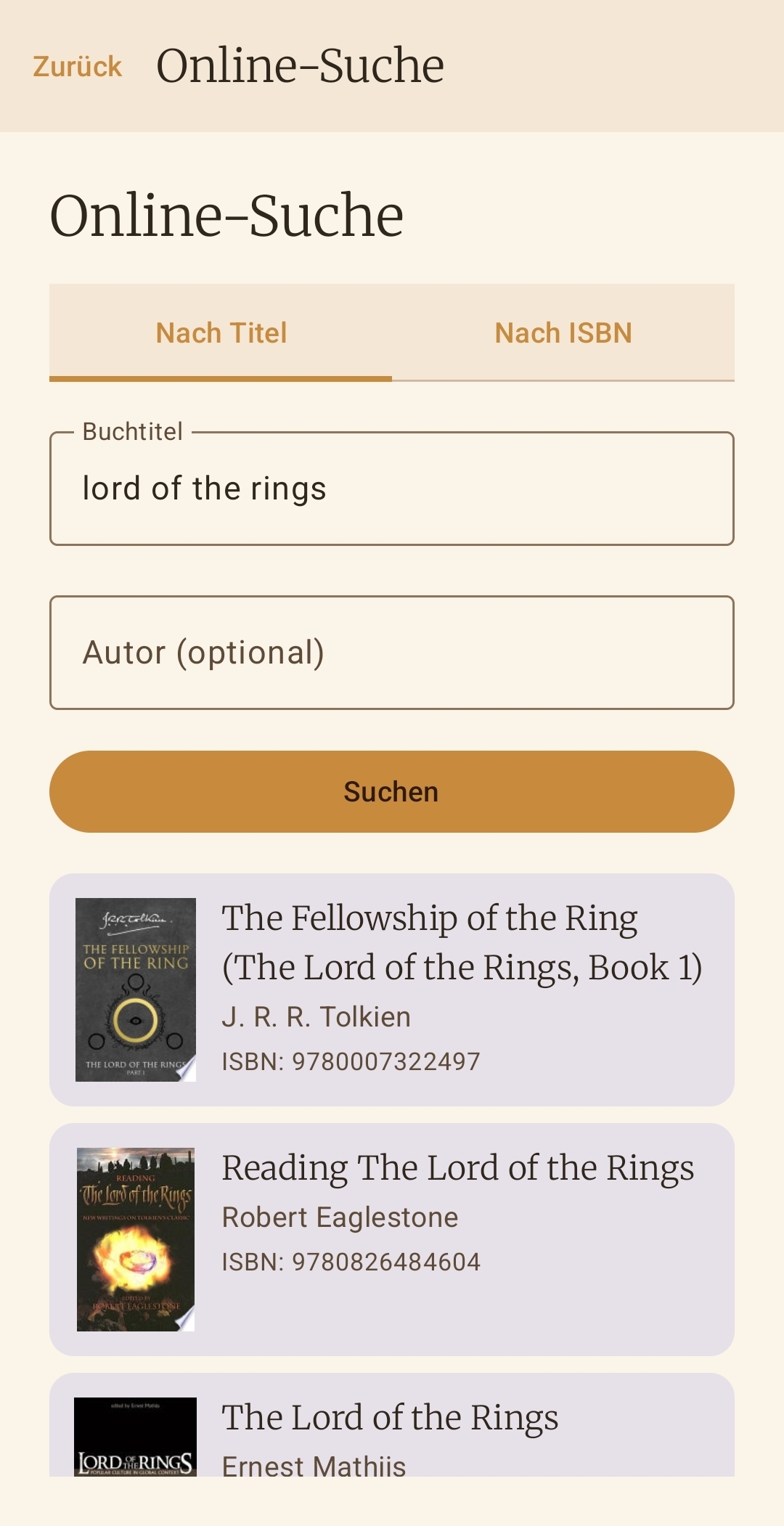This screenshot has width=784, height=1526.
Task: Tap the Online-Suche header bar title
Action: click(x=300, y=65)
